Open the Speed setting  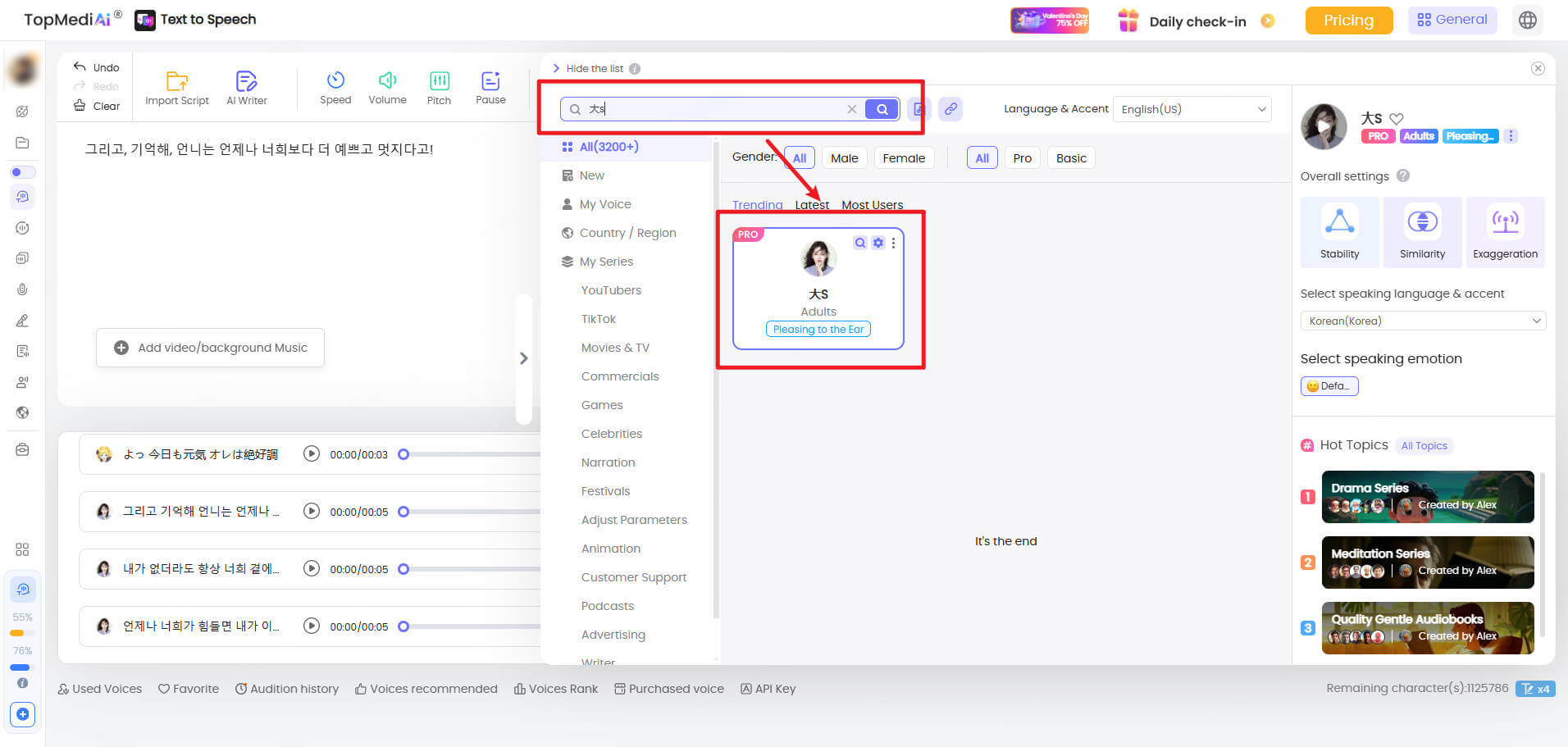pos(335,89)
